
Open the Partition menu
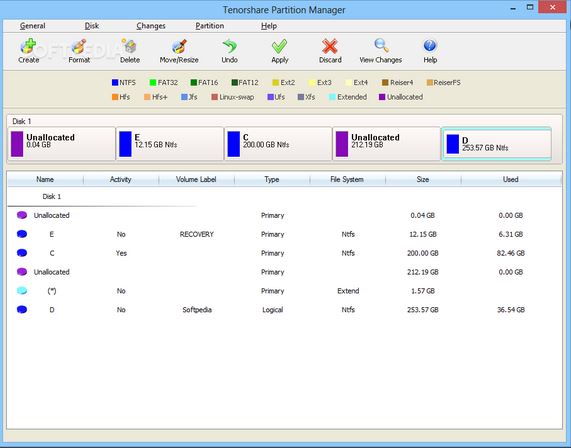click(210, 26)
